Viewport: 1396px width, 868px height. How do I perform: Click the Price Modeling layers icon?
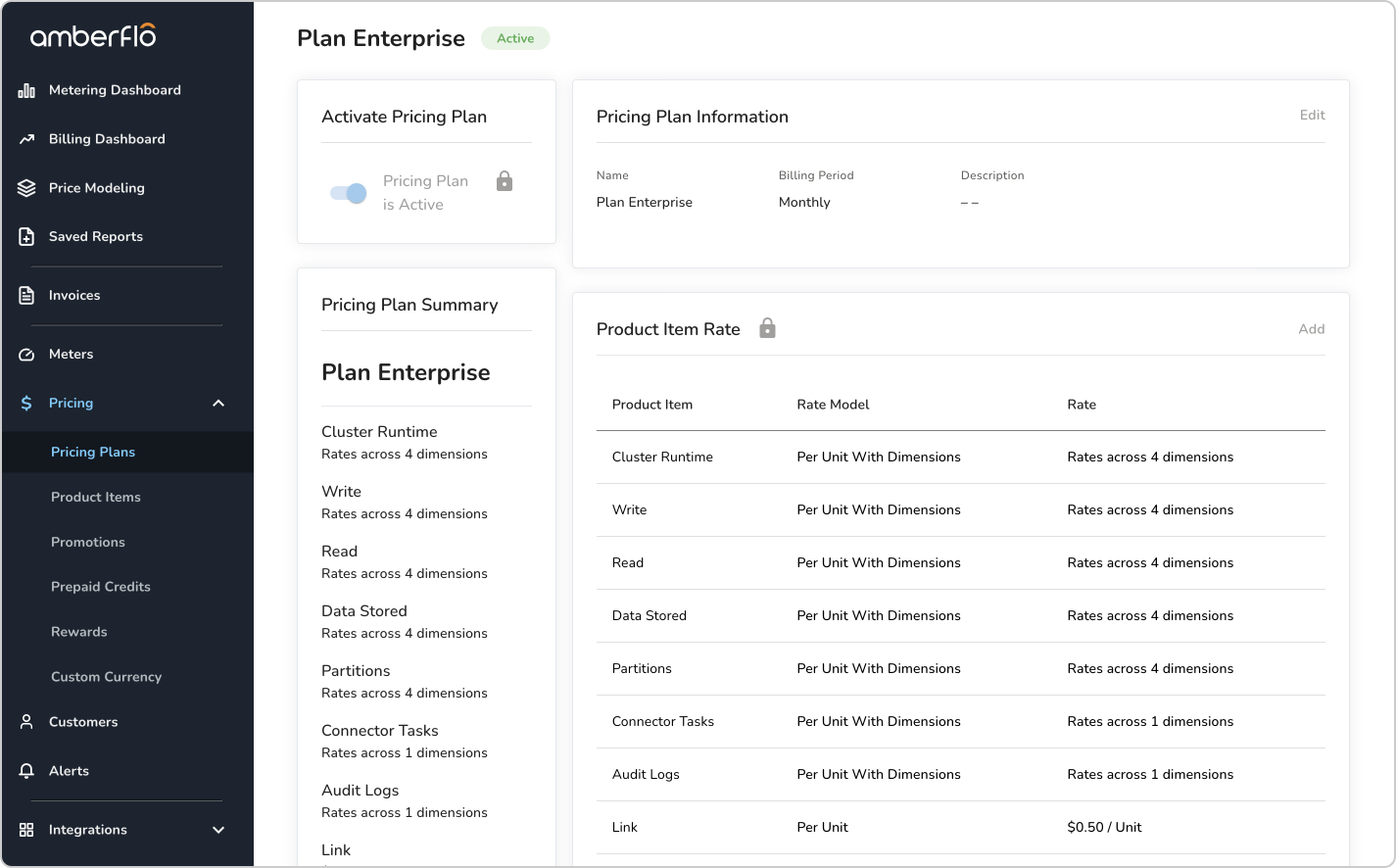point(26,188)
